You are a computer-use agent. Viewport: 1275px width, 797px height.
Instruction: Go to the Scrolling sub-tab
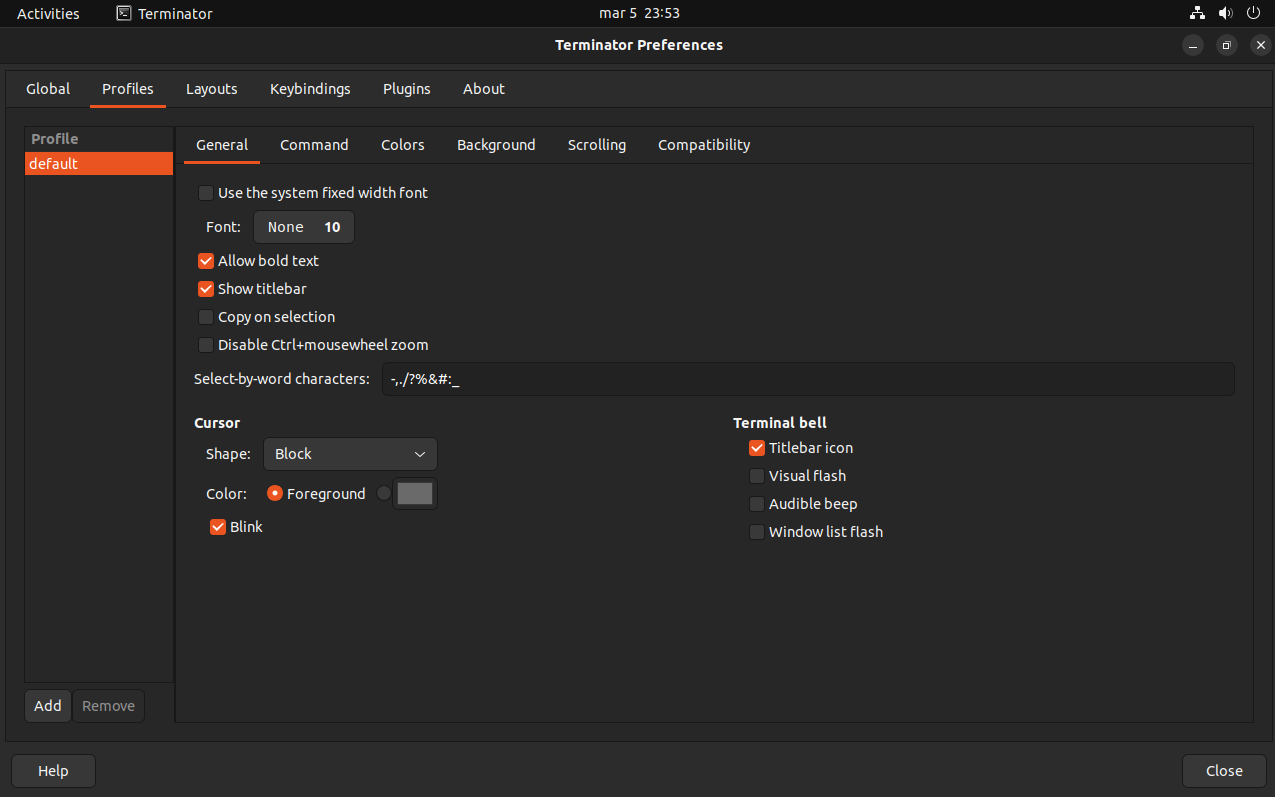coord(596,145)
